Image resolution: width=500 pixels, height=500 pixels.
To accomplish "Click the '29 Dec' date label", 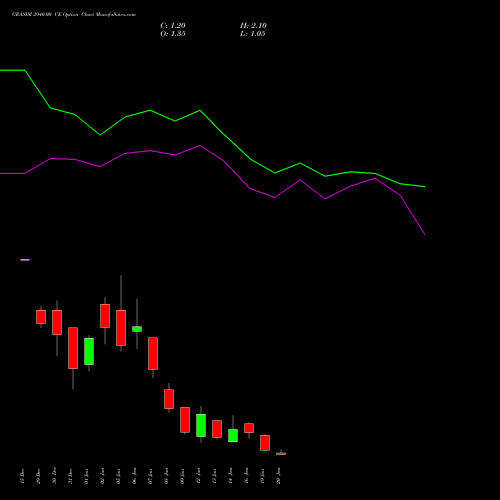I will [38, 476].
